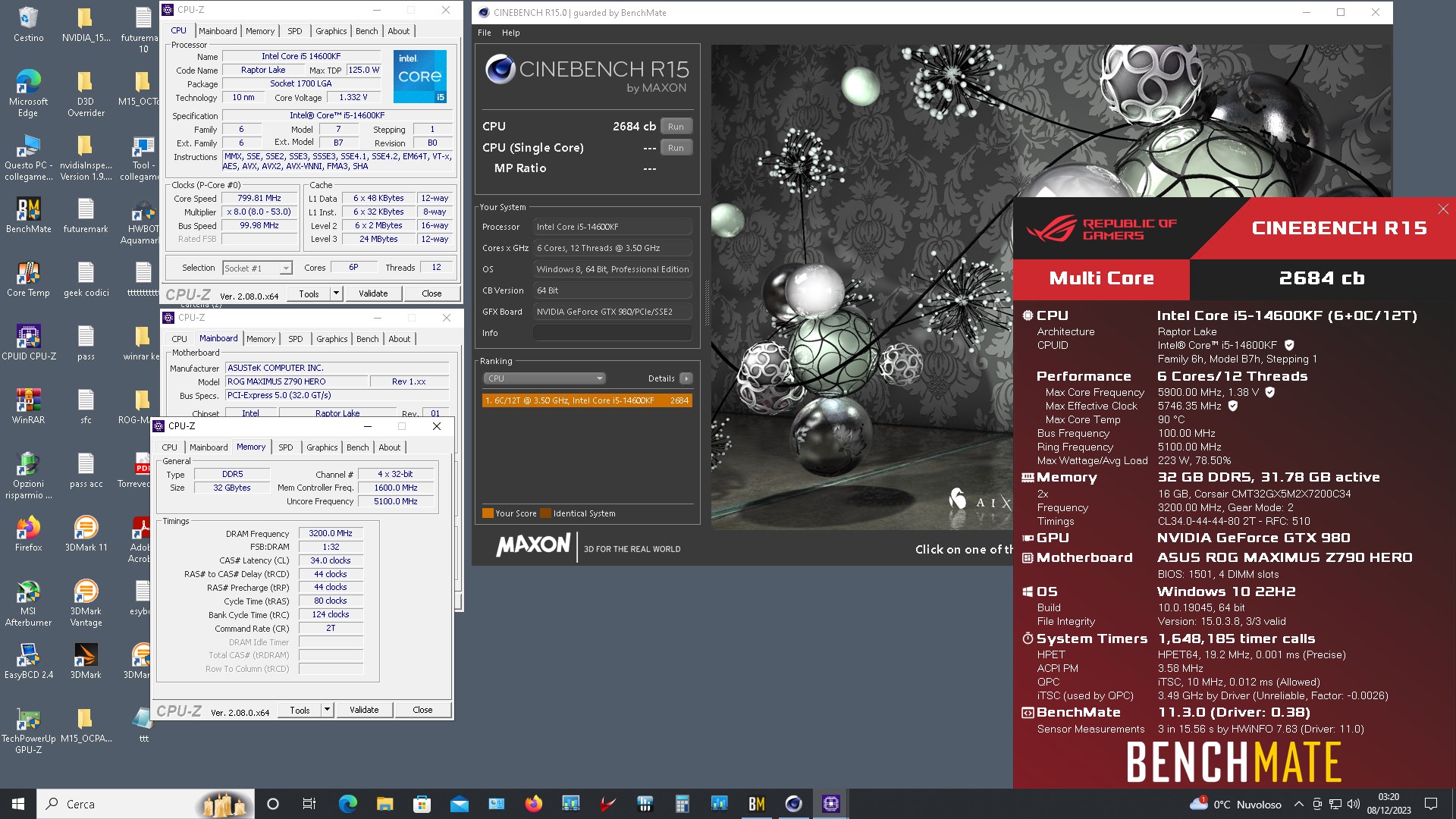
Task: Click the taskbar Cerca search box
Action: click(x=146, y=804)
